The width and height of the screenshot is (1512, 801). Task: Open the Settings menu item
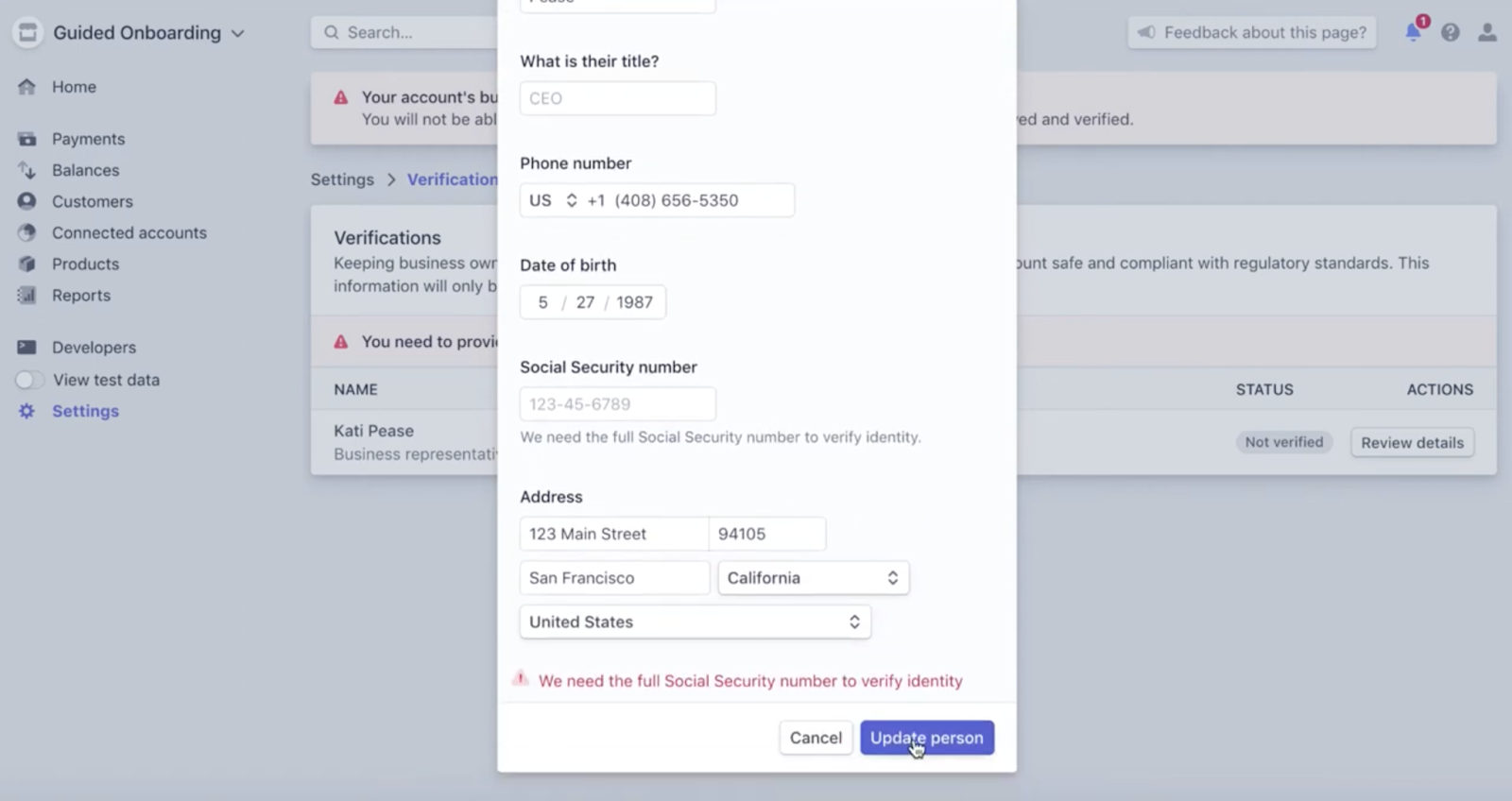(85, 411)
